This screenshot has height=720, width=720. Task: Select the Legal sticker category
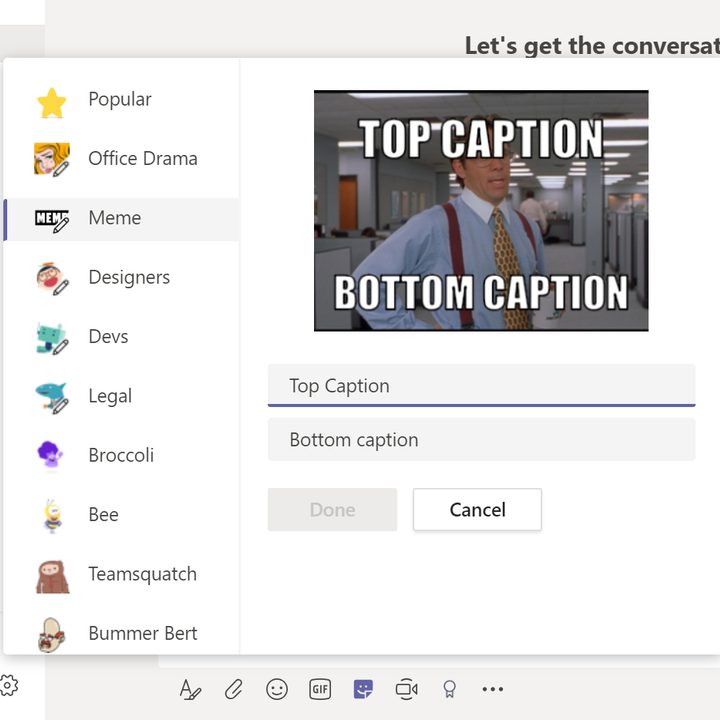[x=121, y=397]
